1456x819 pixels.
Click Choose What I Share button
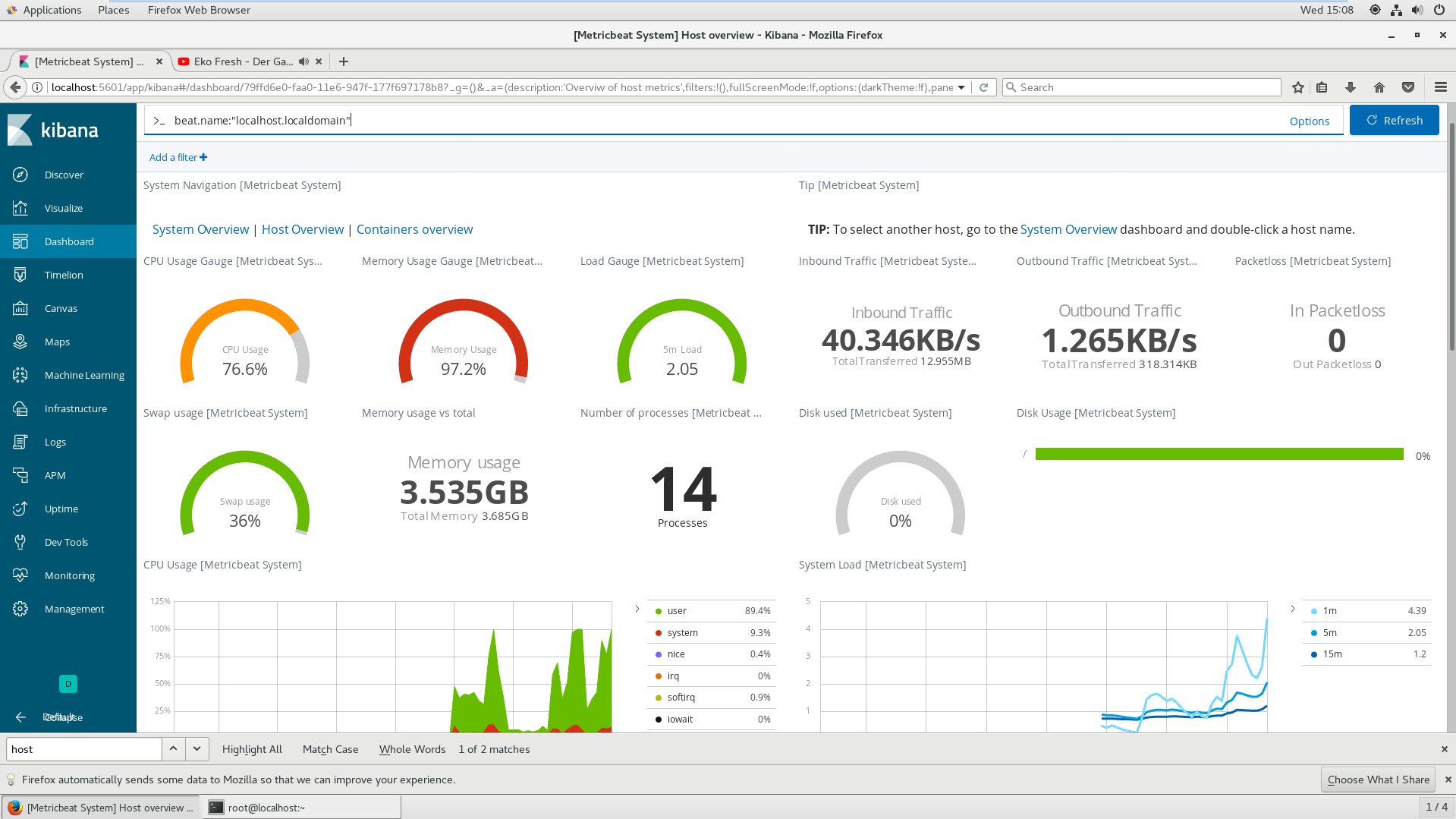point(1379,780)
